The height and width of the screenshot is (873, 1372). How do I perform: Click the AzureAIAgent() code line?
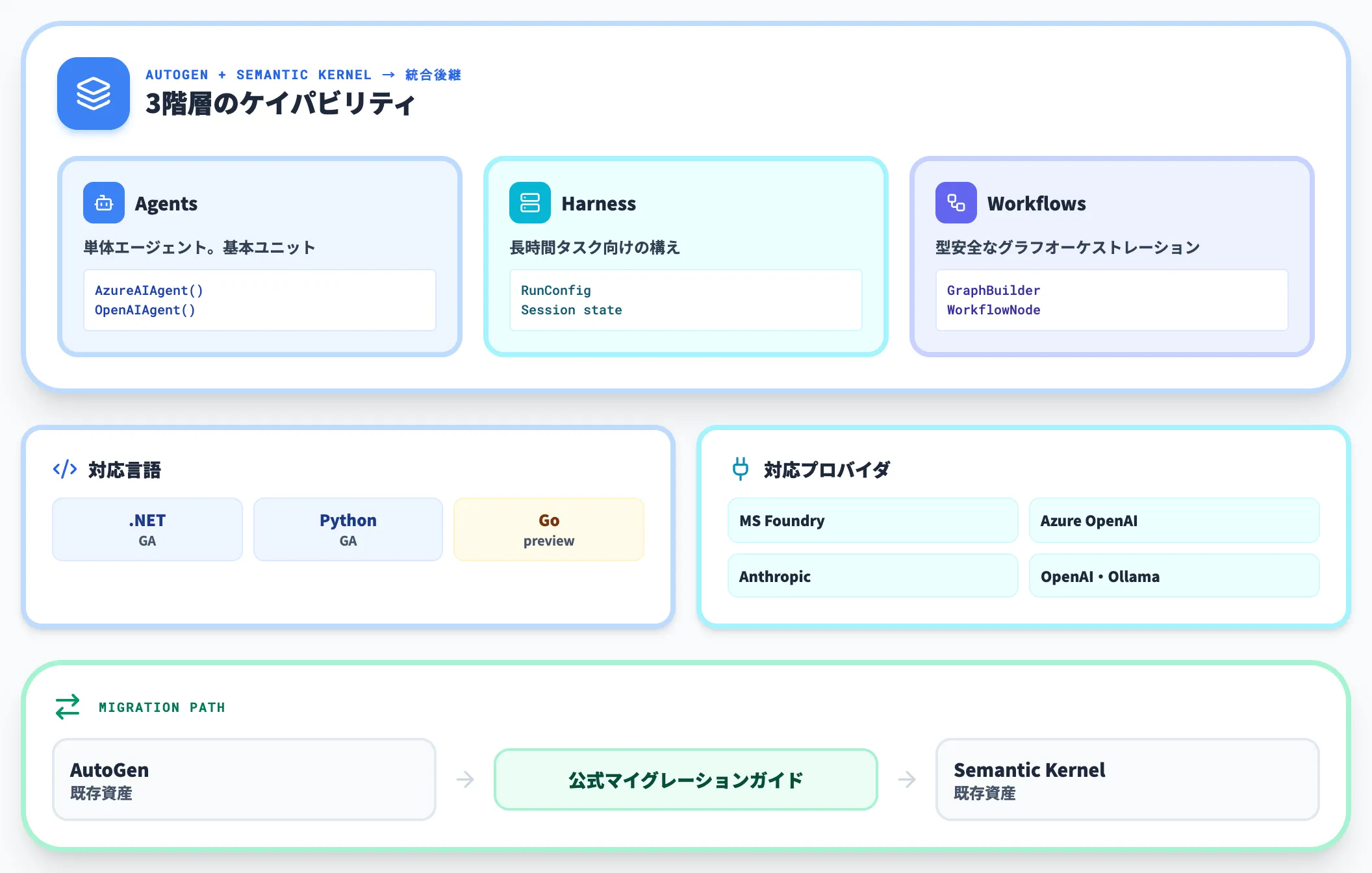click(x=149, y=290)
